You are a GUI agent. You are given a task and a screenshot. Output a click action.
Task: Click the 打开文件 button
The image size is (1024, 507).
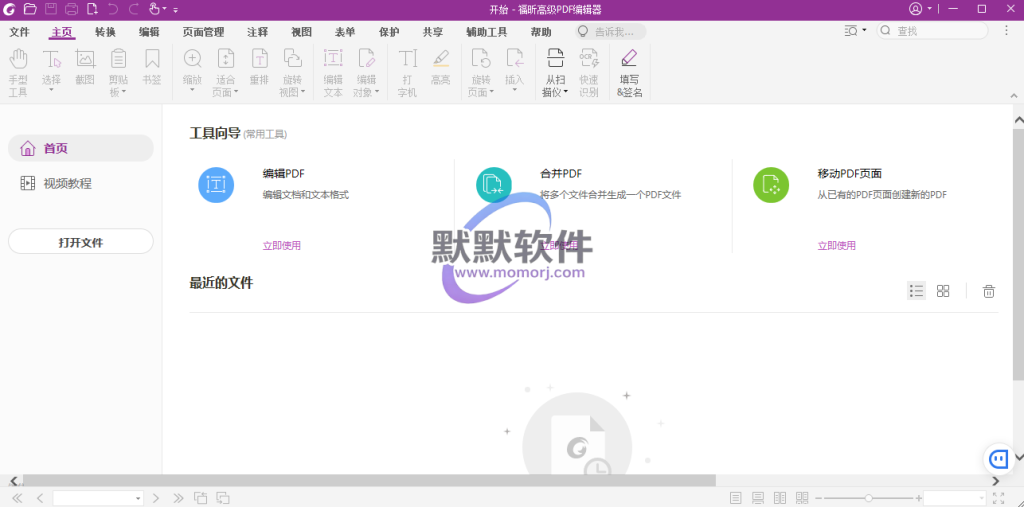80,242
